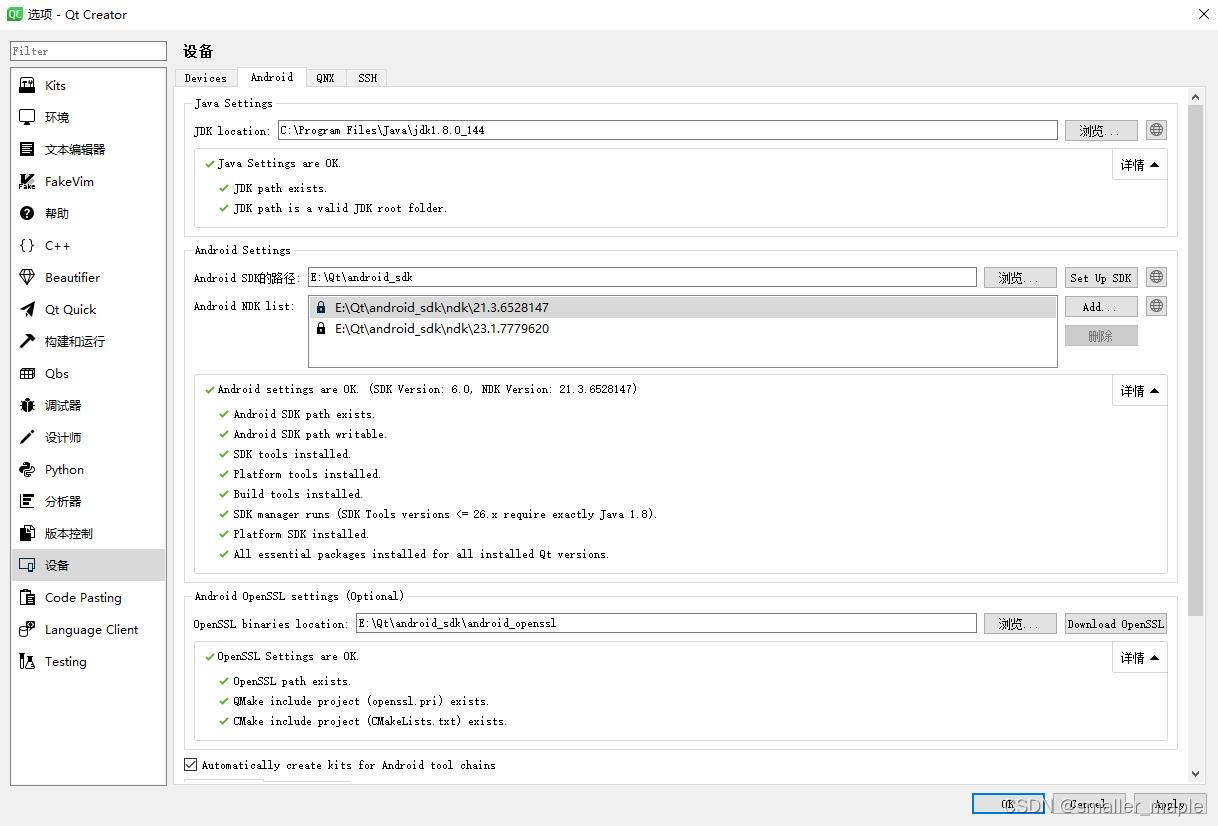
Task: Open the Qt Quick settings category
Action: click(88, 309)
